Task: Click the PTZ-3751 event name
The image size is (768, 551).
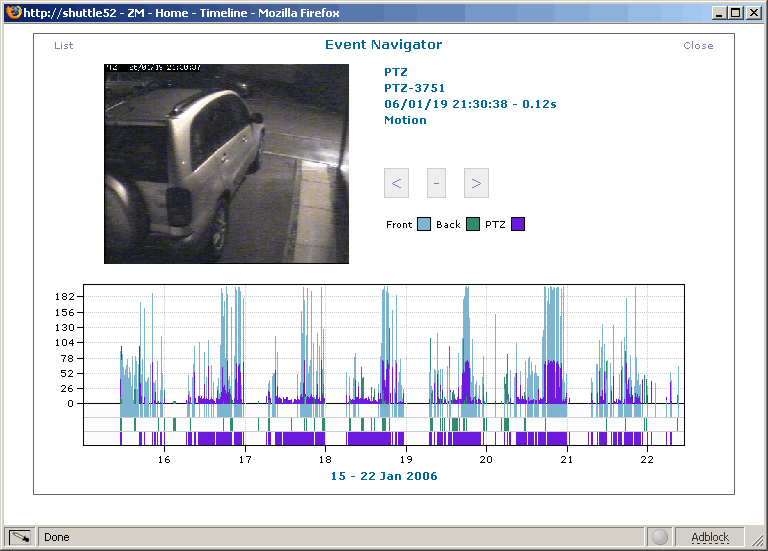Action: tap(414, 88)
